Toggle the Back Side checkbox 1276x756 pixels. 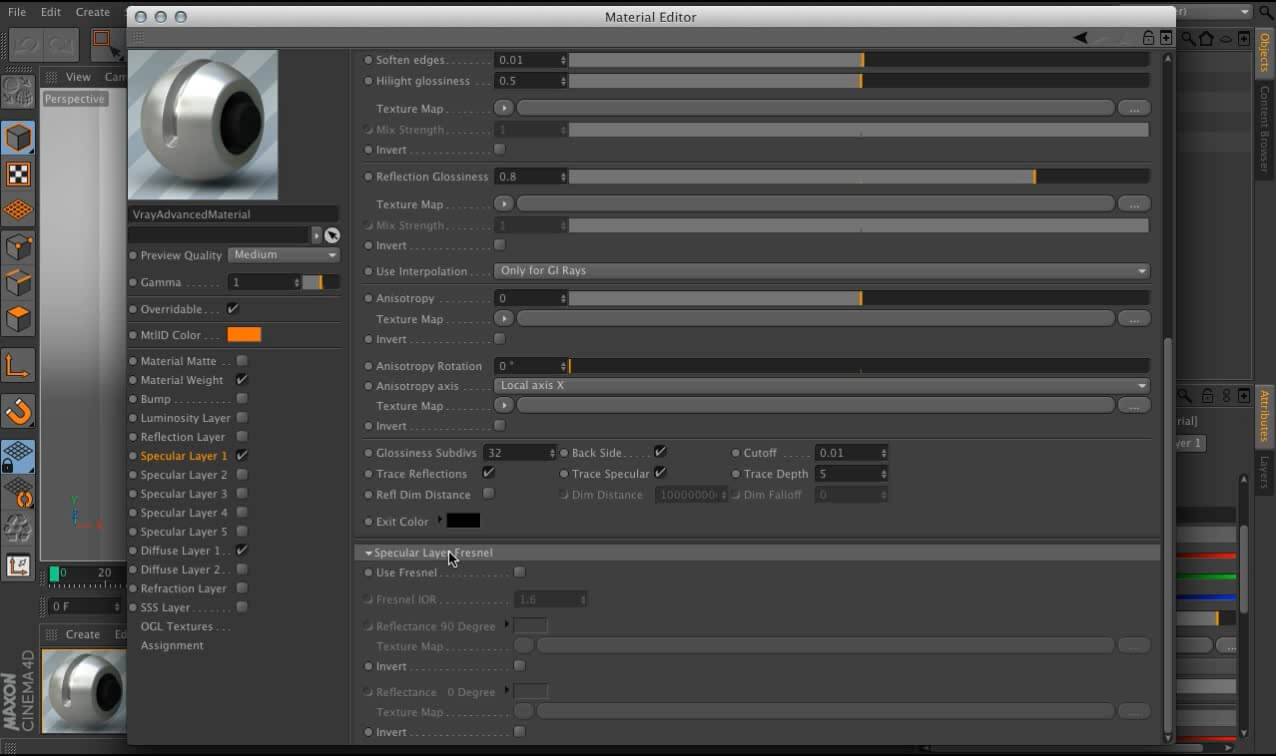660,451
